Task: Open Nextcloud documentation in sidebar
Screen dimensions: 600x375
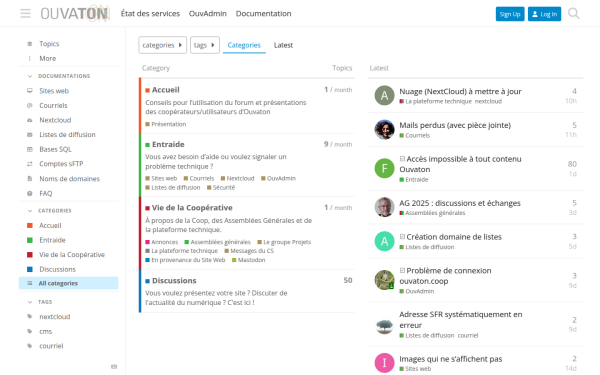Action: click(55, 120)
